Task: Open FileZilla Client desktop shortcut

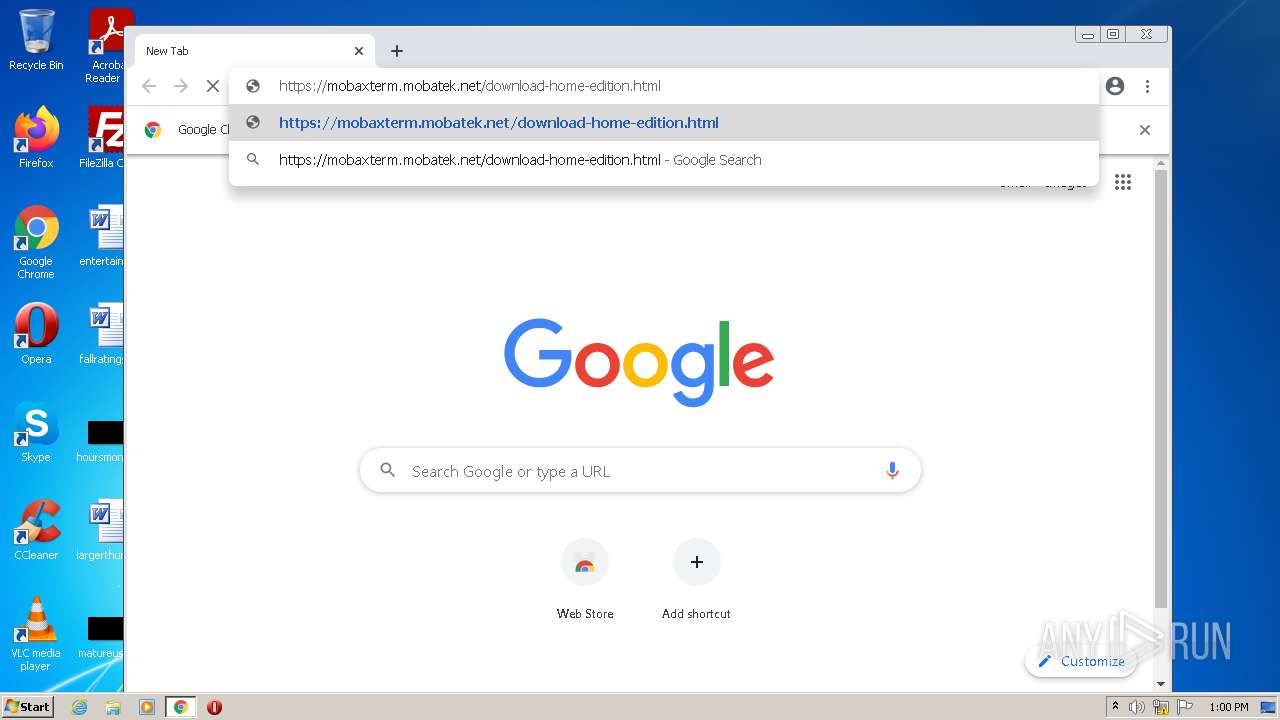Action: coord(103,137)
